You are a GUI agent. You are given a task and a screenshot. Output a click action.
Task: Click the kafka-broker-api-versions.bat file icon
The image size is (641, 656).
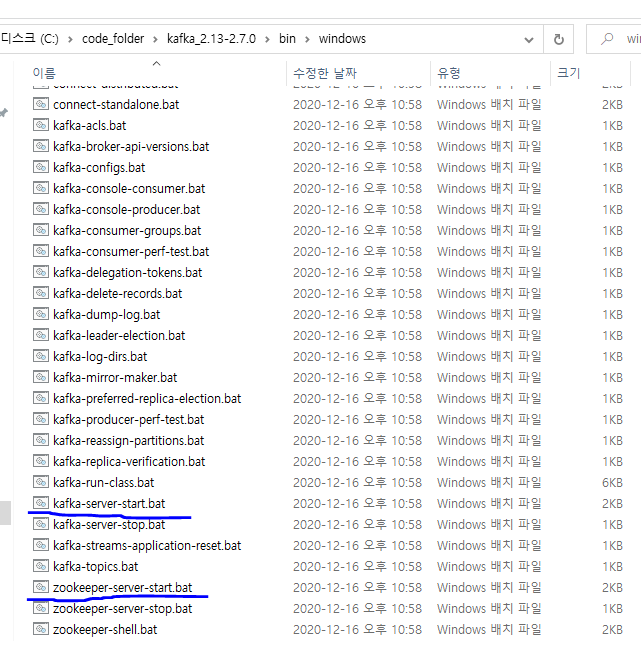pyautogui.click(x=41, y=146)
